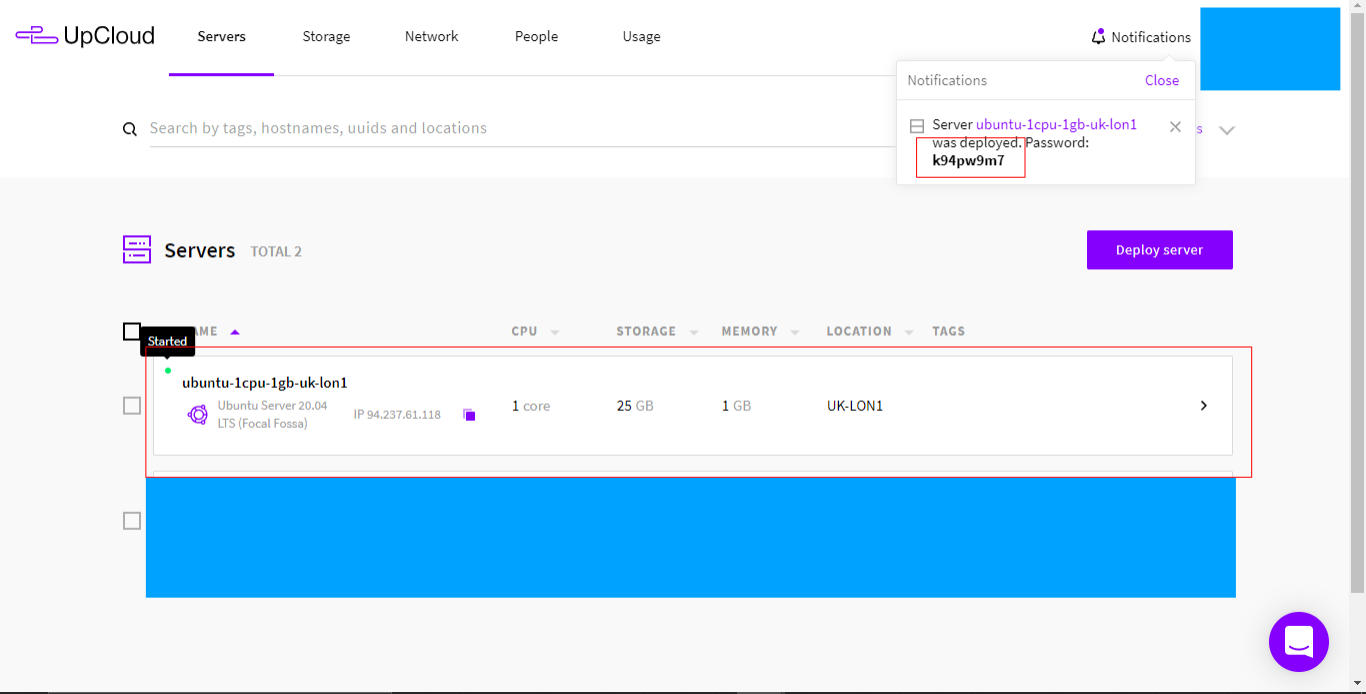Tick the checkbox for the second server row

pos(132,521)
